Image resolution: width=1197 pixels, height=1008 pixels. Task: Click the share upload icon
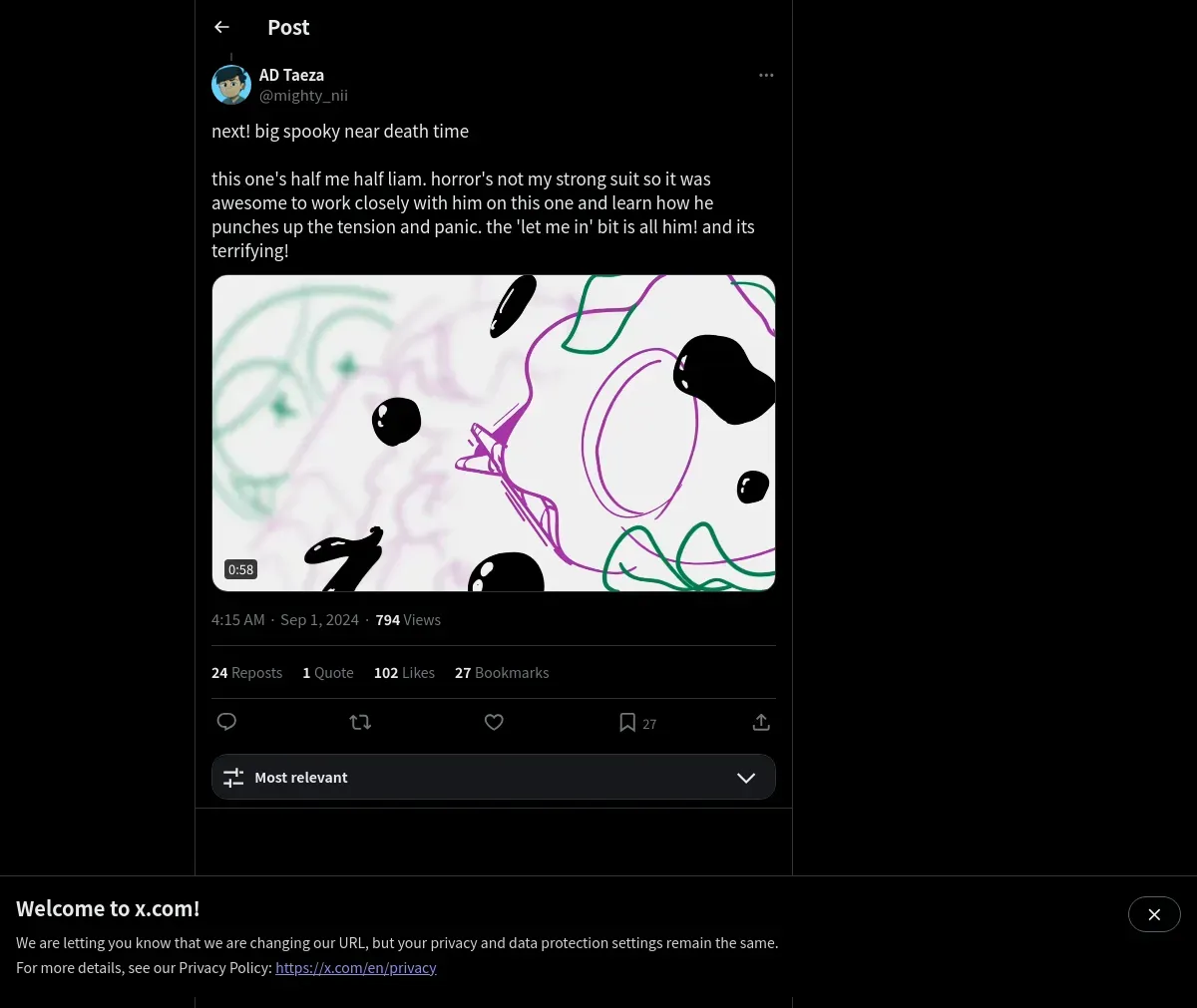[x=761, y=722]
